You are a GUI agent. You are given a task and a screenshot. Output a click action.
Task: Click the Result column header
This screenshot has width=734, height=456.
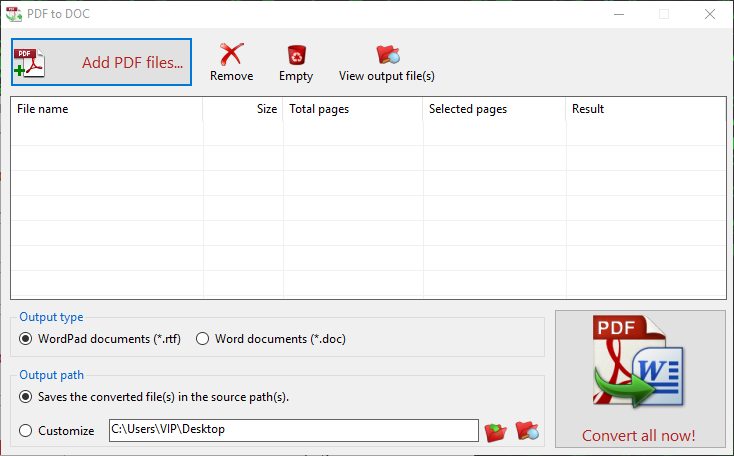click(645, 109)
